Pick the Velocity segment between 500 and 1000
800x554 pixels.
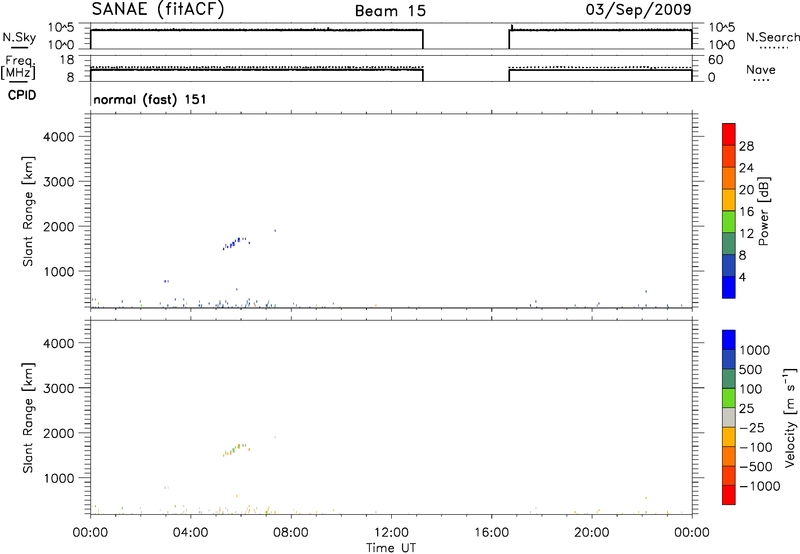pos(729,359)
